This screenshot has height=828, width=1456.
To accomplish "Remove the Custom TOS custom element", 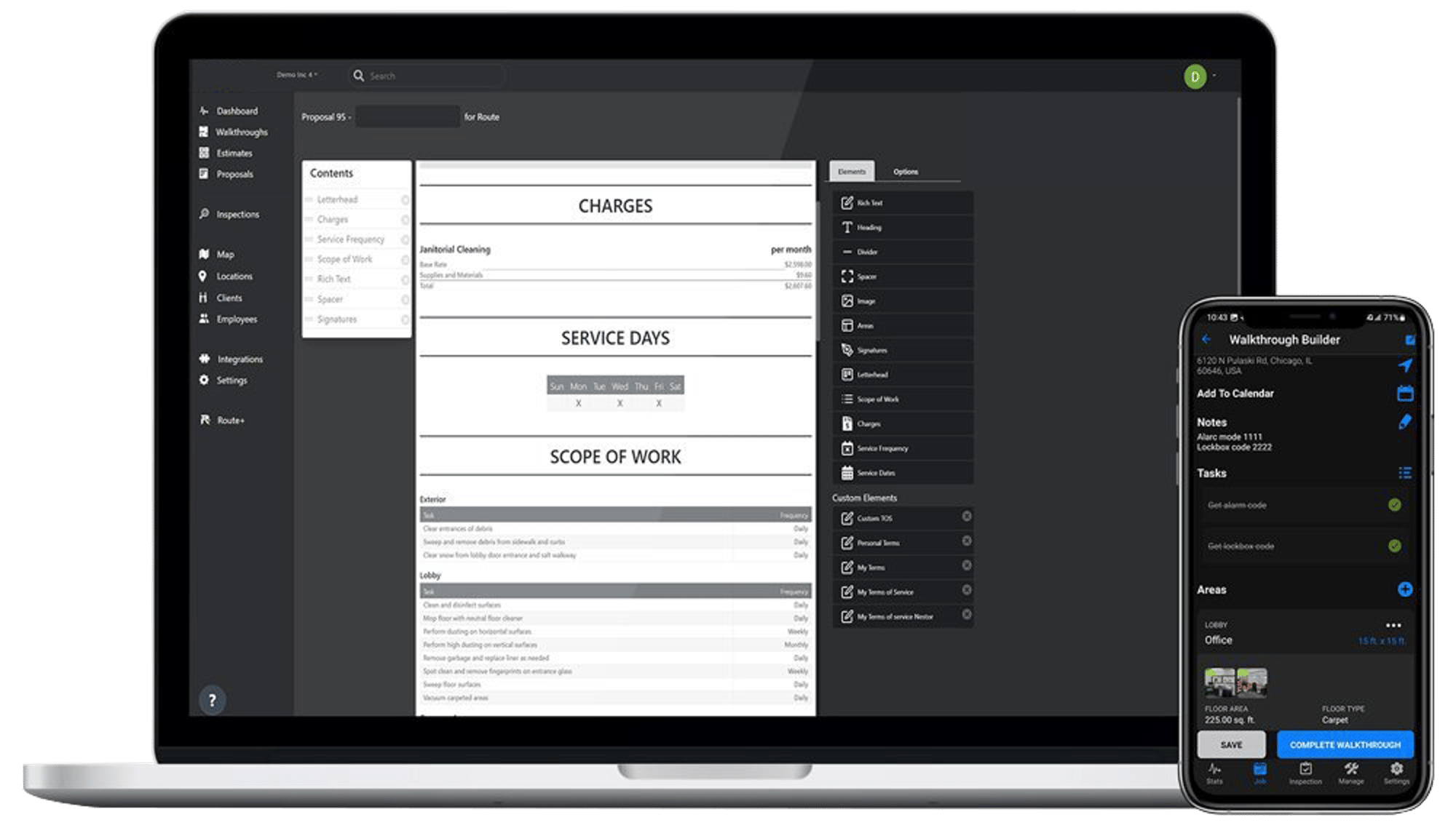I will pos(966,517).
